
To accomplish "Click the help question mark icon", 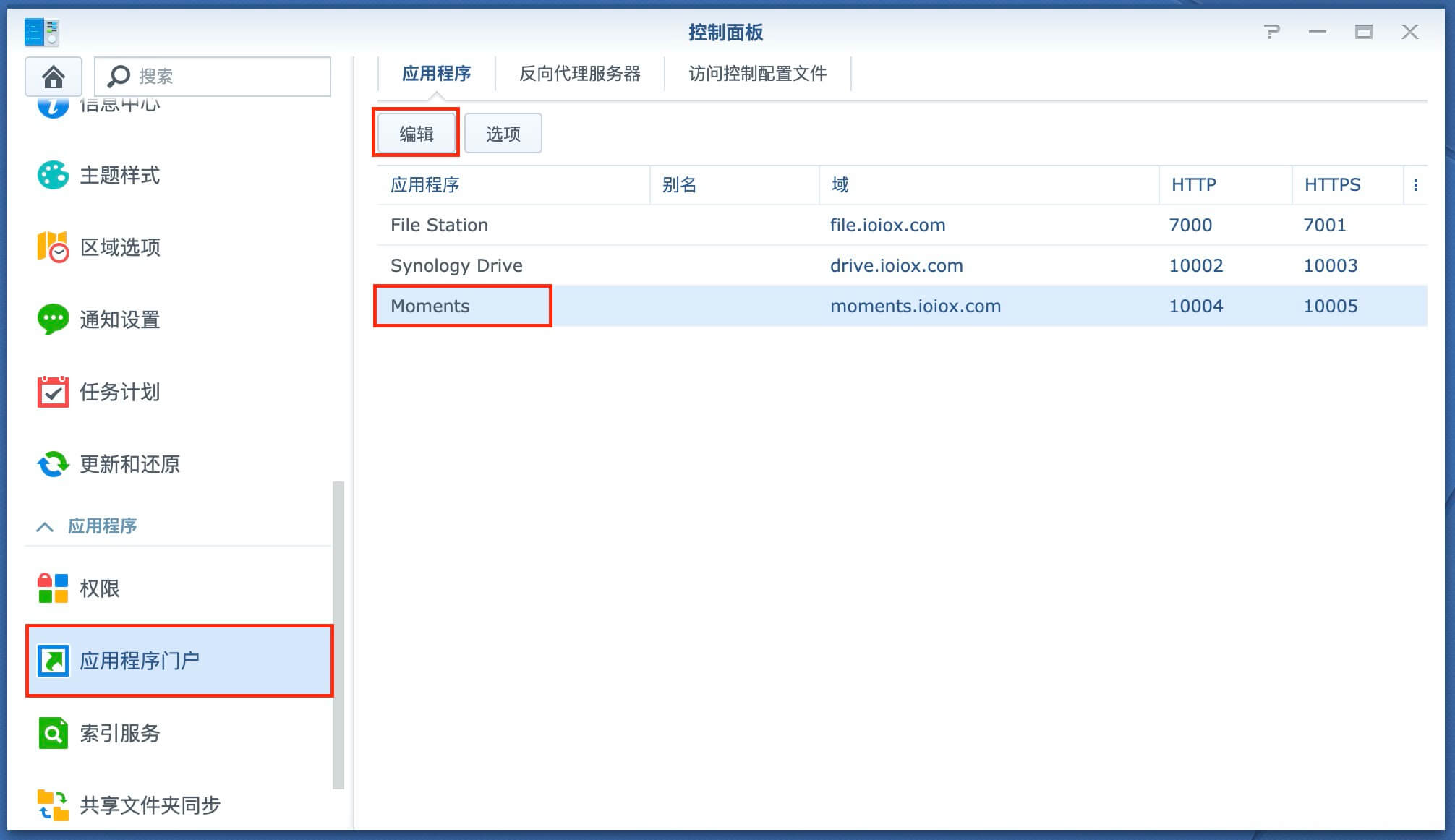I will click(1271, 32).
